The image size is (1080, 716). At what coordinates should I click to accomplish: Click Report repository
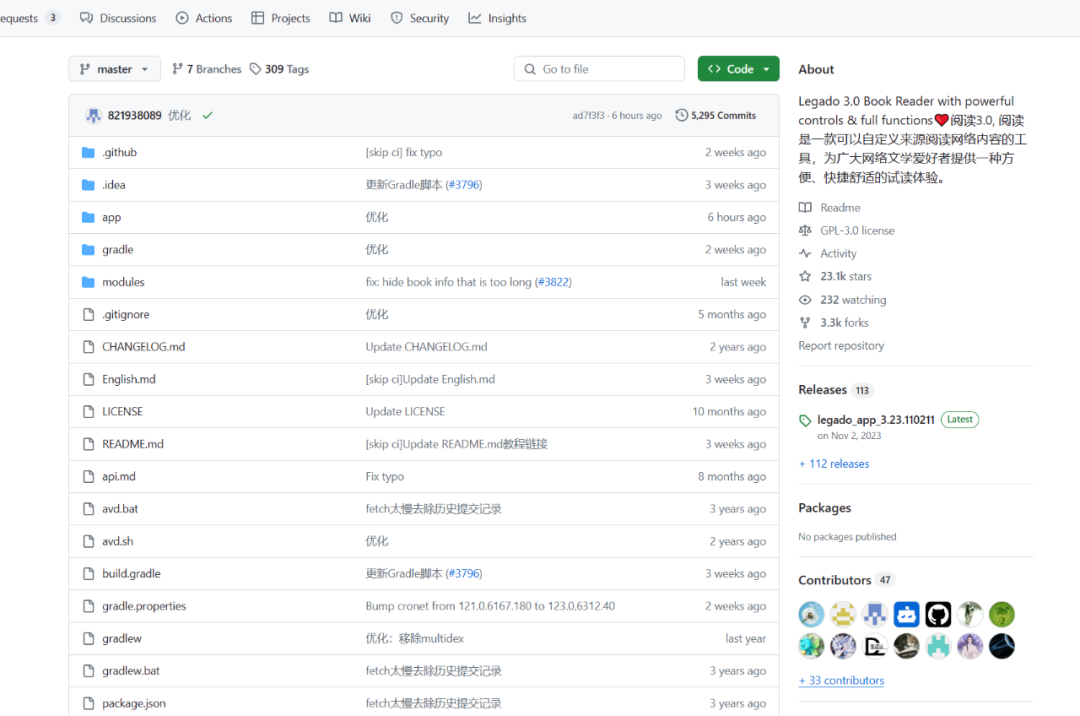point(840,345)
